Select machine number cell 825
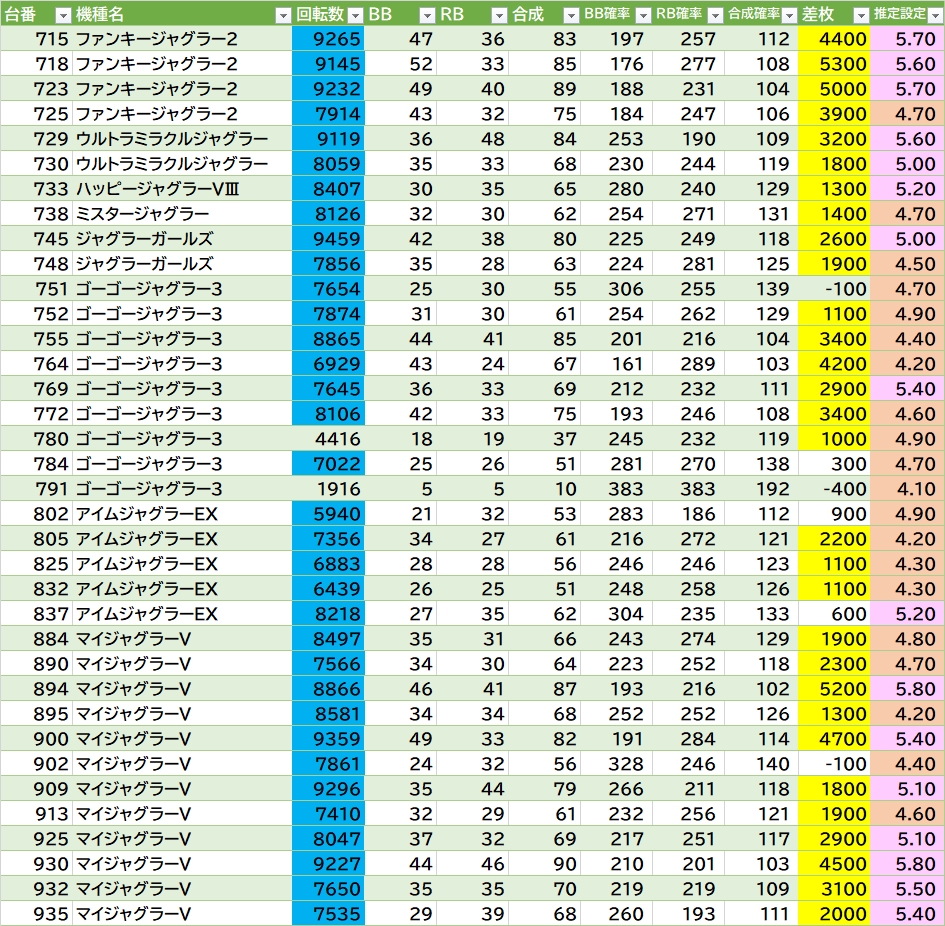 click(x=36, y=564)
